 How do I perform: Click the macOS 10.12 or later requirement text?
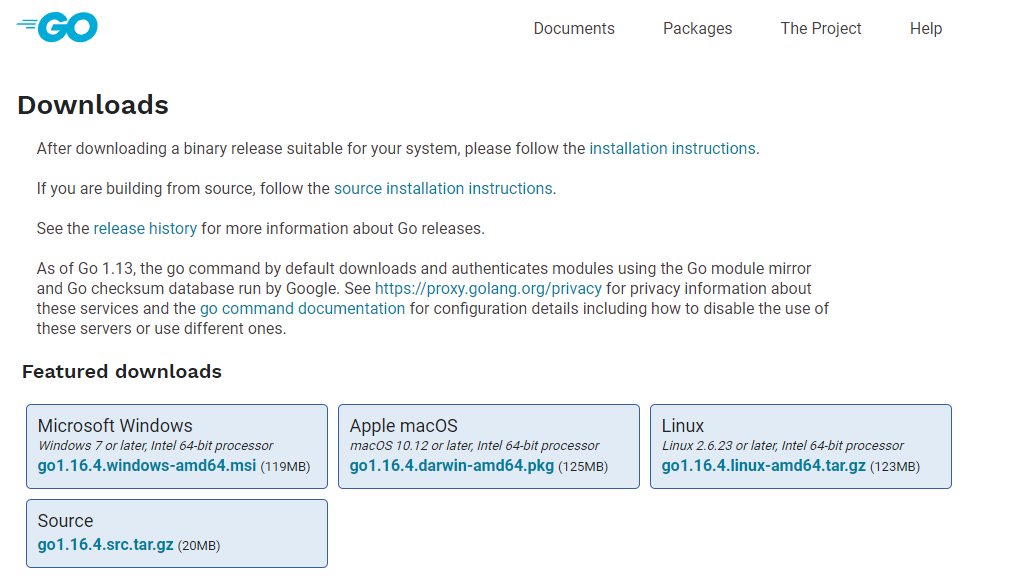[x=474, y=446]
